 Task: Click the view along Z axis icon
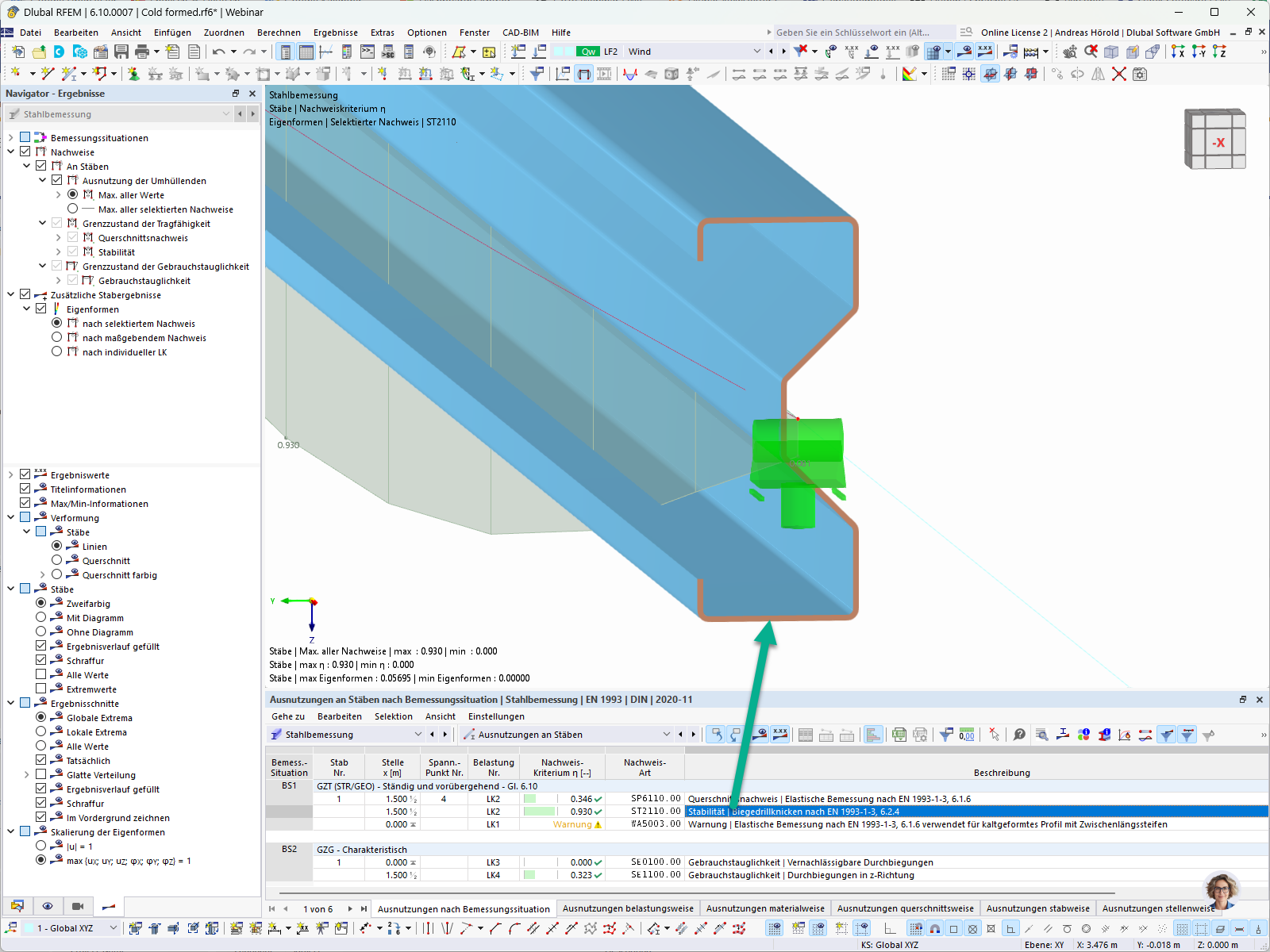[1219, 52]
